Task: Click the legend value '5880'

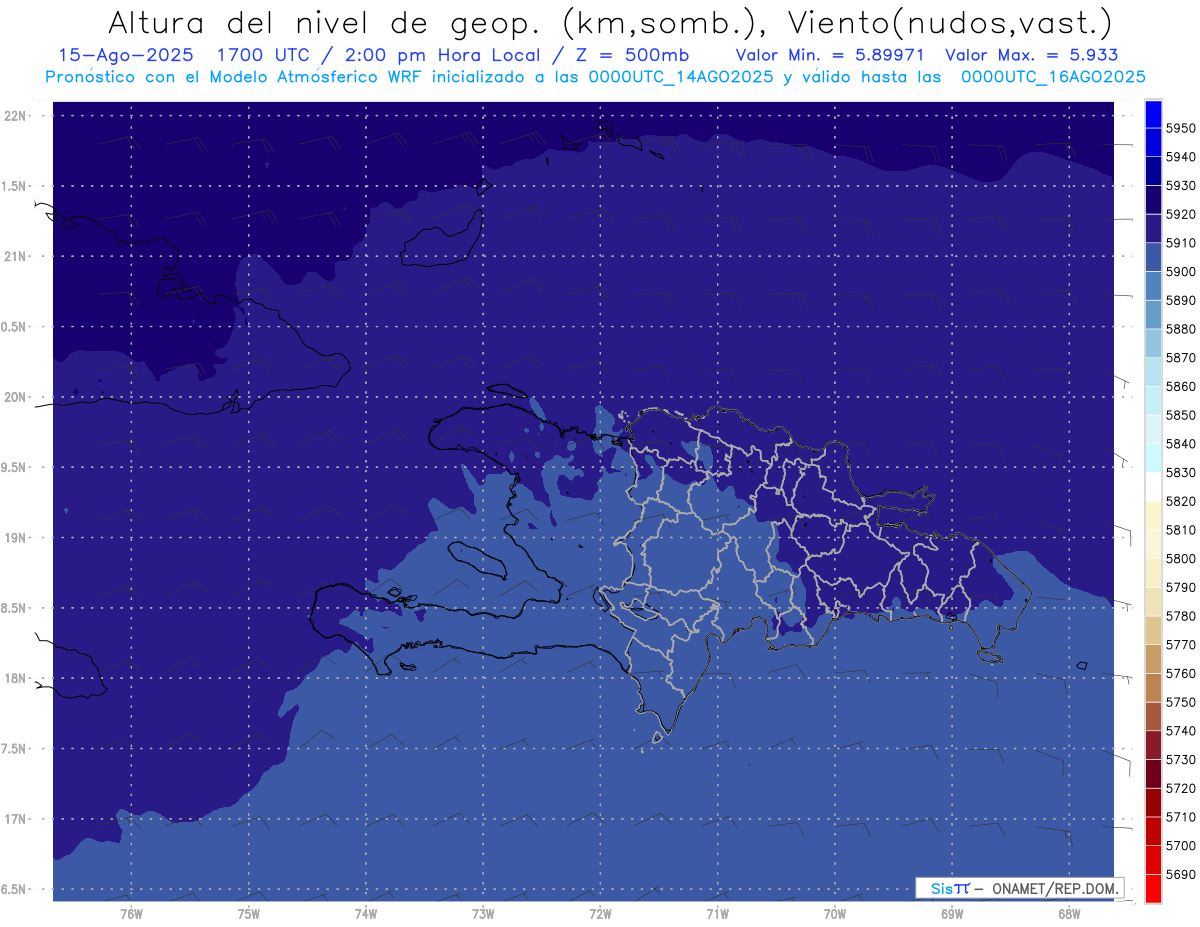Action: point(1180,329)
